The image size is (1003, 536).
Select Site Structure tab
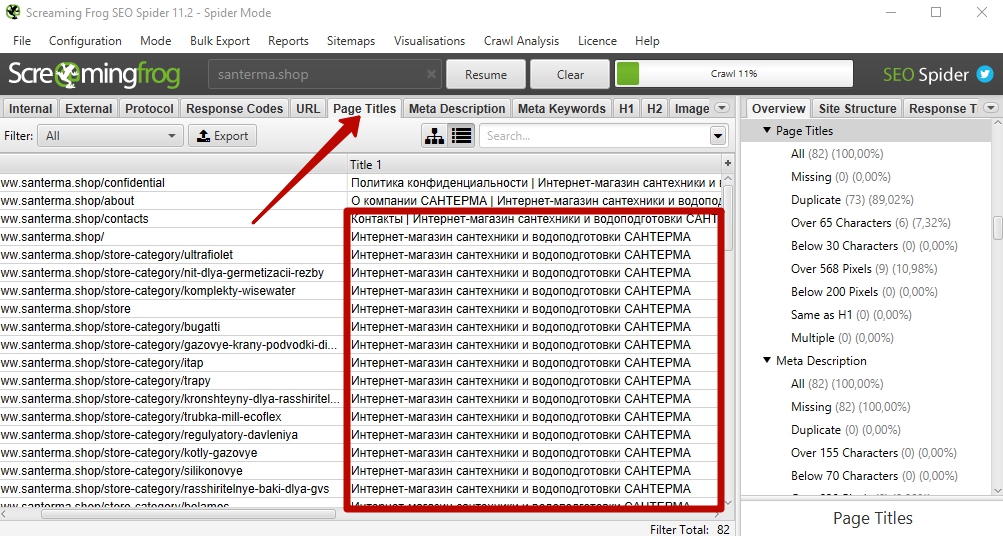[x=857, y=109]
